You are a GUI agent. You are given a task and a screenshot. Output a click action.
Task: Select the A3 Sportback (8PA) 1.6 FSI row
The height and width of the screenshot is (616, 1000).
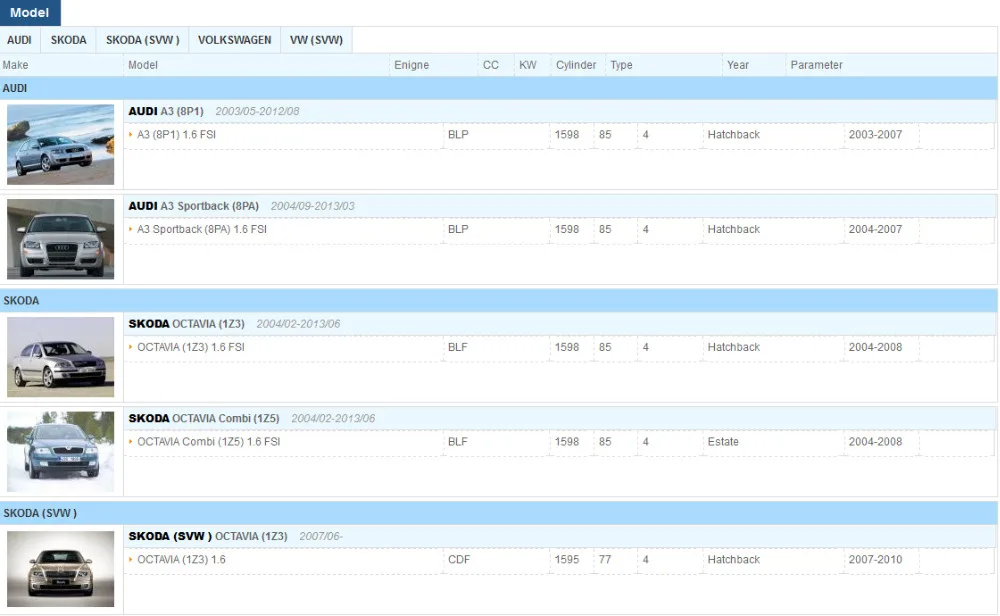(x=559, y=230)
